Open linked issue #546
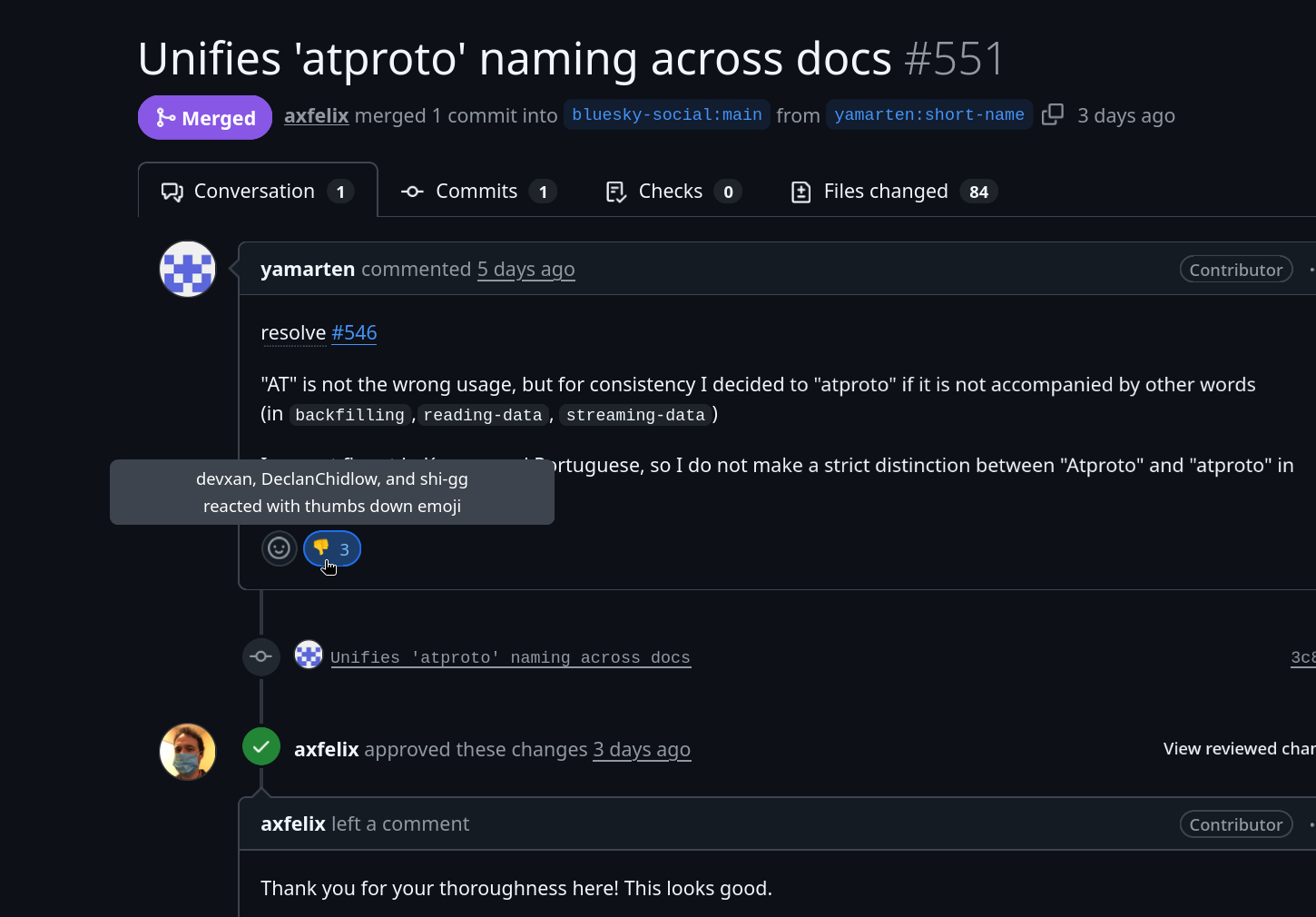1316x917 pixels. [x=354, y=333]
